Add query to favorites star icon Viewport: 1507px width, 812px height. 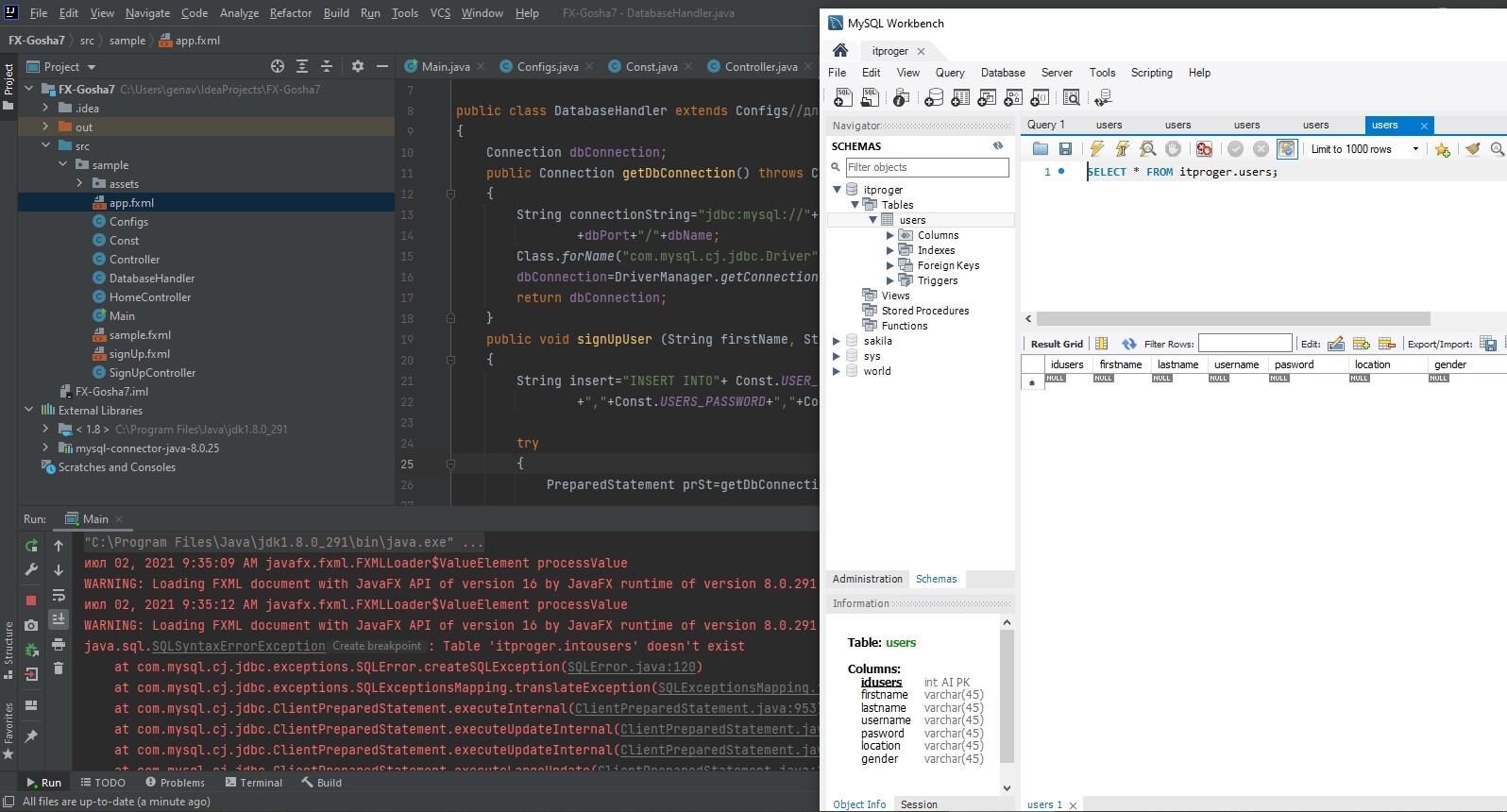(1442, 149)
